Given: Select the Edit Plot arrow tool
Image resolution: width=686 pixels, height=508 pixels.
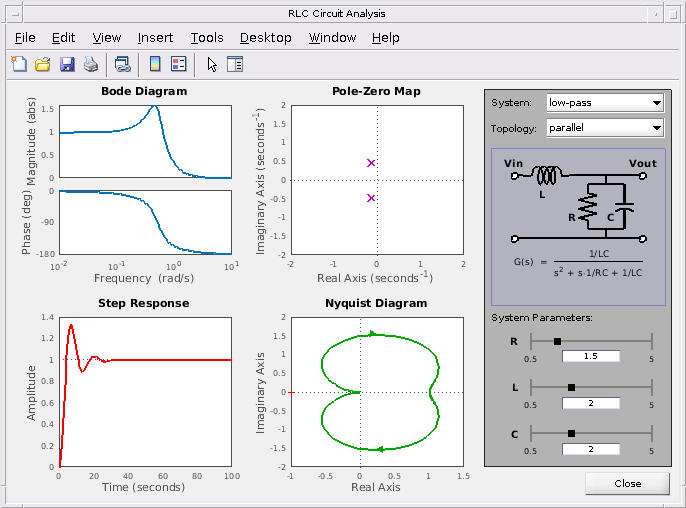Looking at the screenshot, I should (x=212, y=64).
